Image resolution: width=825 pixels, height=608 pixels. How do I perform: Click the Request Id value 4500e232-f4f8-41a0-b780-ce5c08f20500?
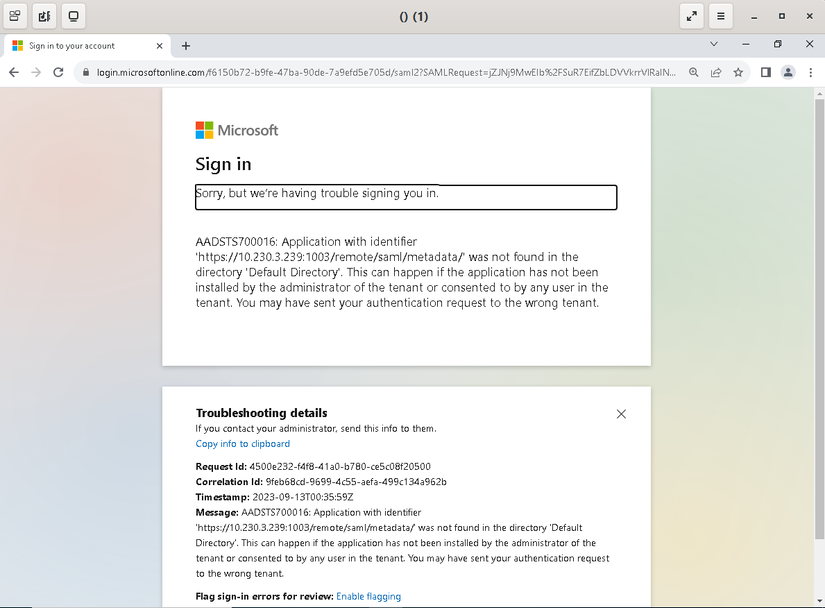click(340, 467)
